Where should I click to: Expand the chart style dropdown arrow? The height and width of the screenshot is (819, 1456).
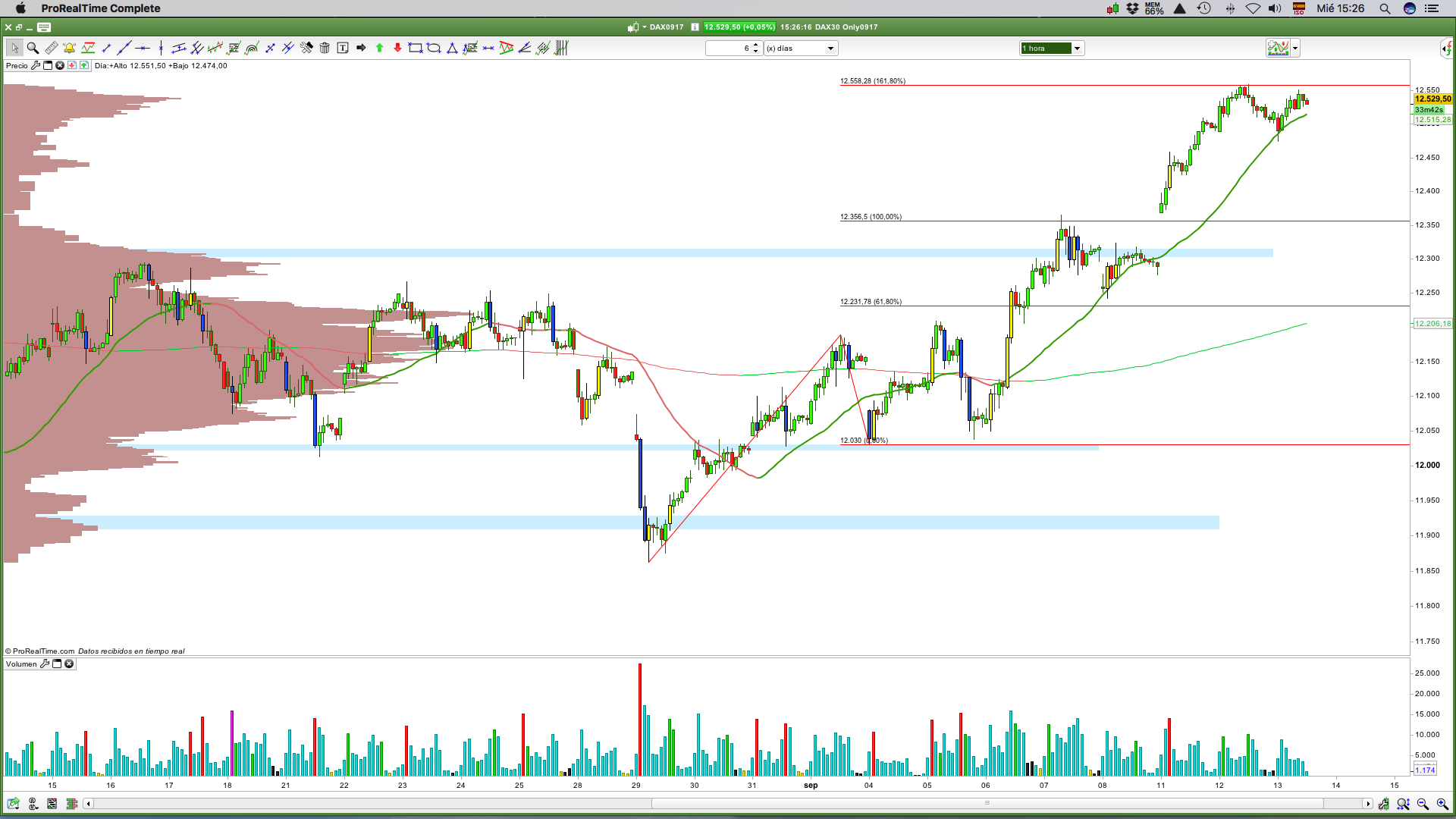(x=1295, y=49)
